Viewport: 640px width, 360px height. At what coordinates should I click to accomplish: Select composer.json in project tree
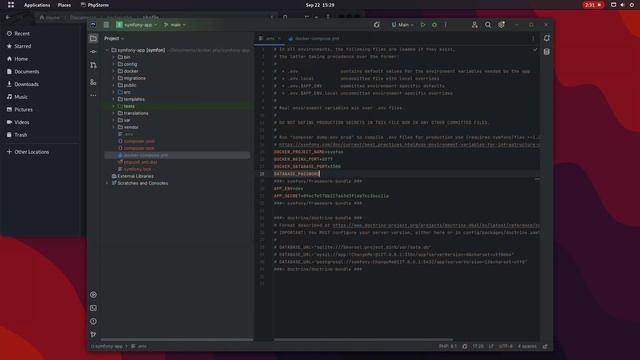coord(139,141)
